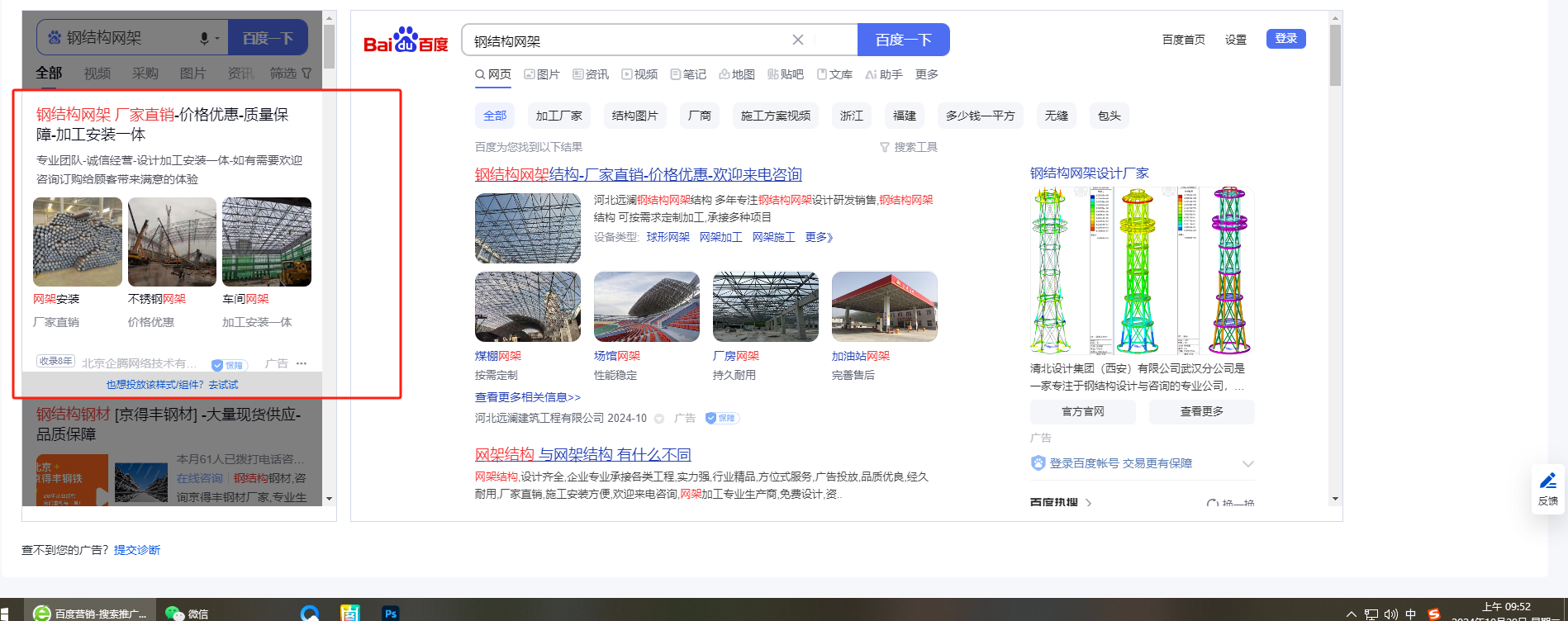The height and width of the screenshot is (621, 1568).
Task: Click the paw icon in mobile search bar
Action: pos(55,37)
